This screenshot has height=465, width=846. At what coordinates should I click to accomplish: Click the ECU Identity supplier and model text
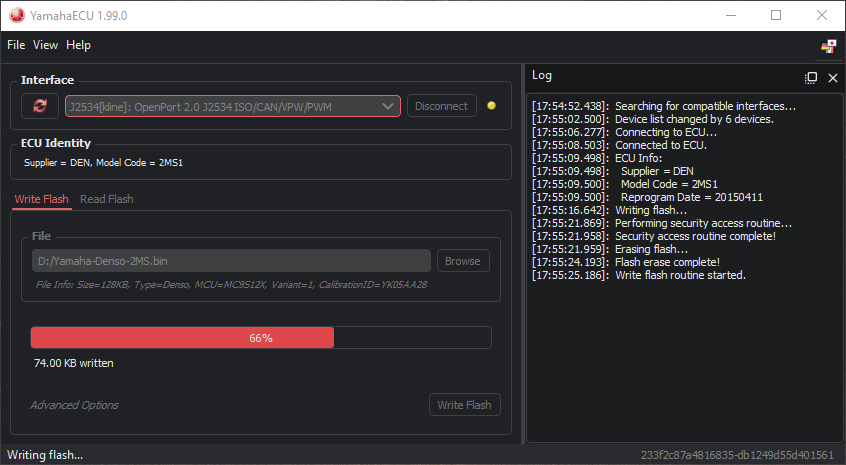[104, 162]
